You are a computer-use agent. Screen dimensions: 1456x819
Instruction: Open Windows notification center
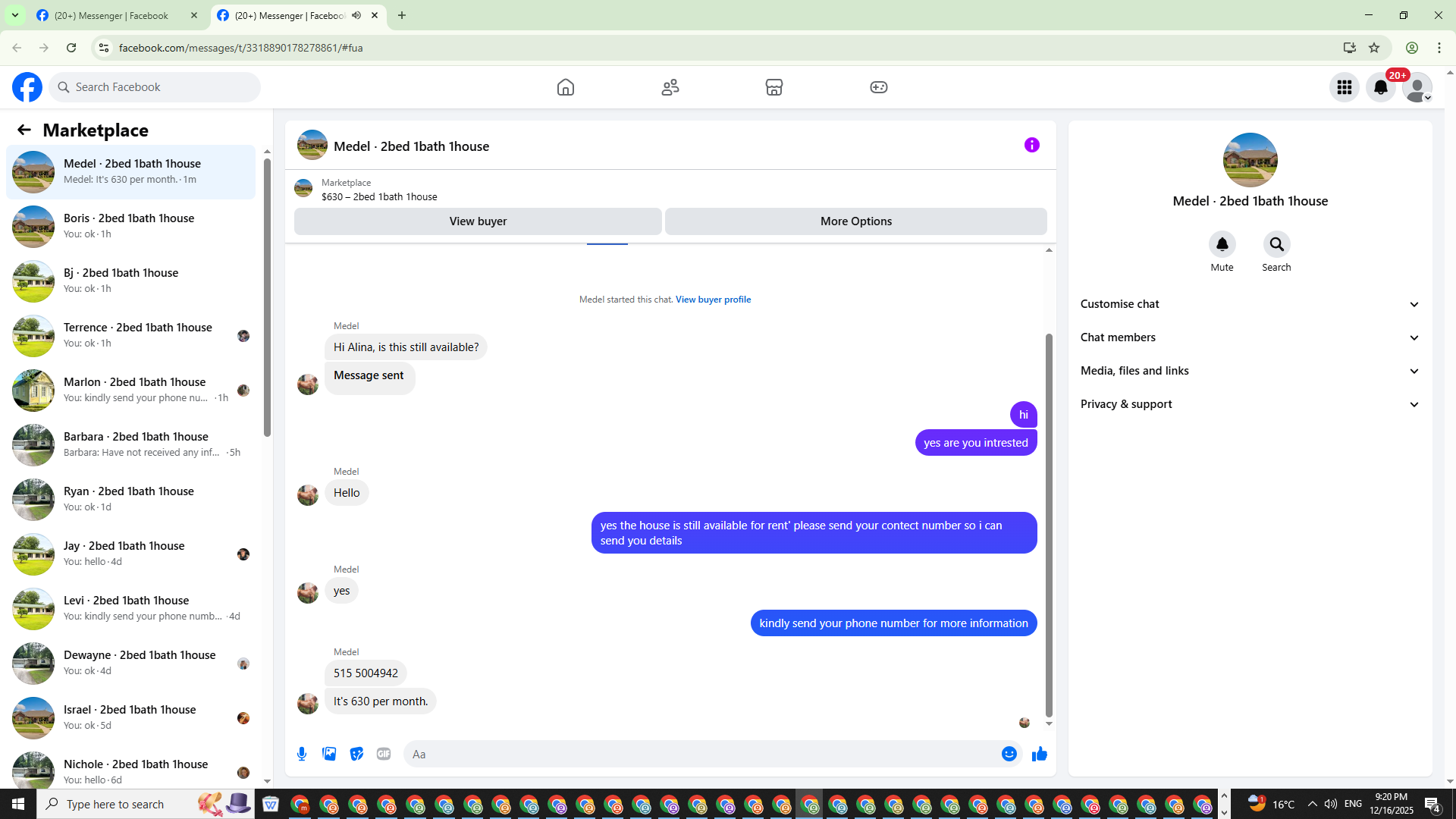1432,804
